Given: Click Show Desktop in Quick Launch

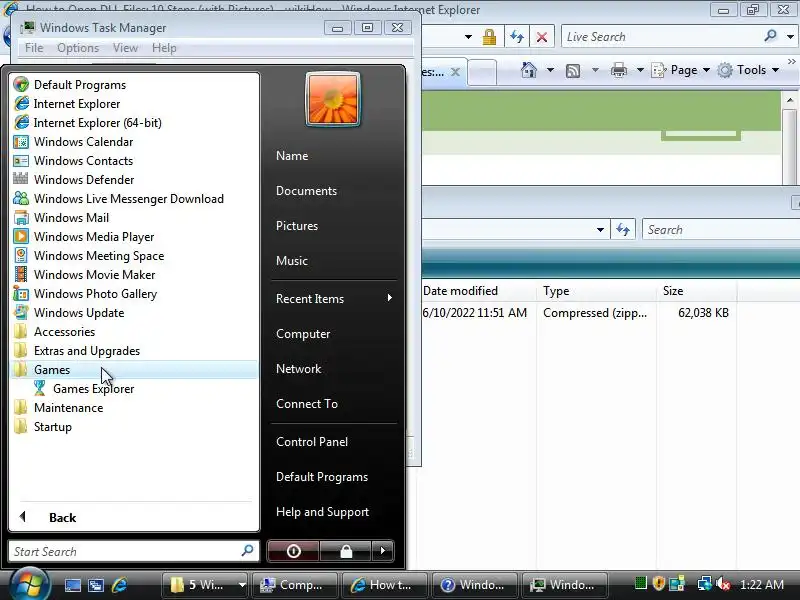Looking at the screenshot, I should tap(72, 585).
